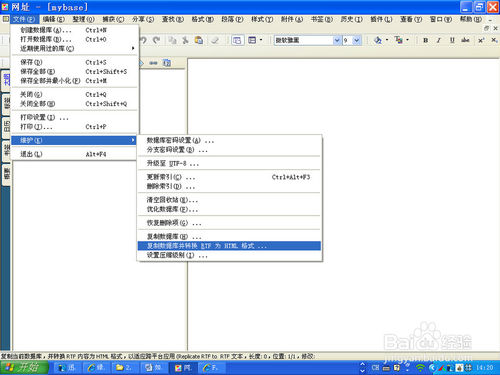Choose 保存全部并最小化 menu item
This screenshot has width=500, height=375.
[x=75, y=81]
